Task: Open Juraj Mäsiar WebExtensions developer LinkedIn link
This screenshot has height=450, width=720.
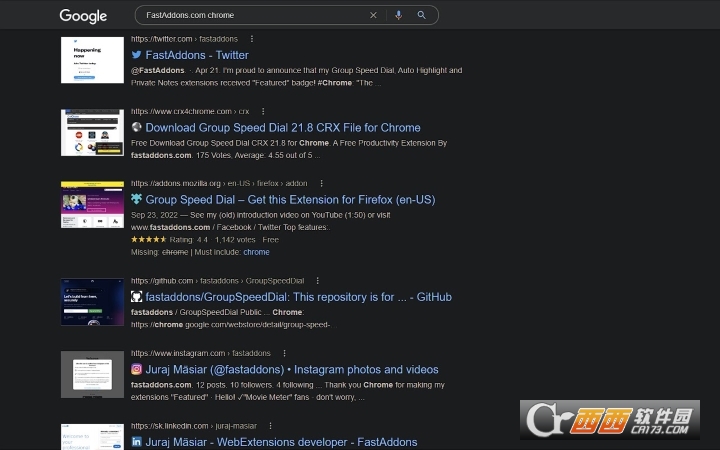Action: coord(281,442)
